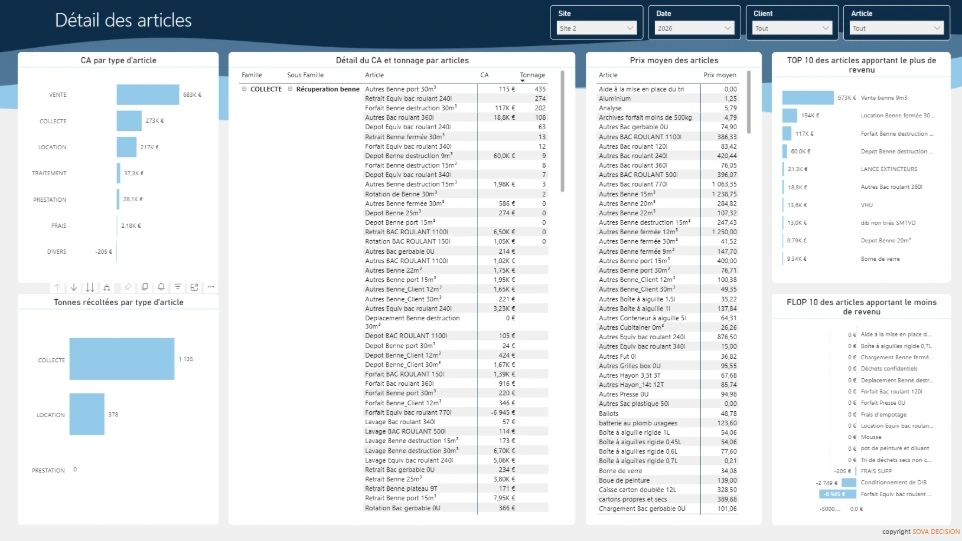The image size is (962, 541).
Task: Sort by the CA column header
Action: 484,75
